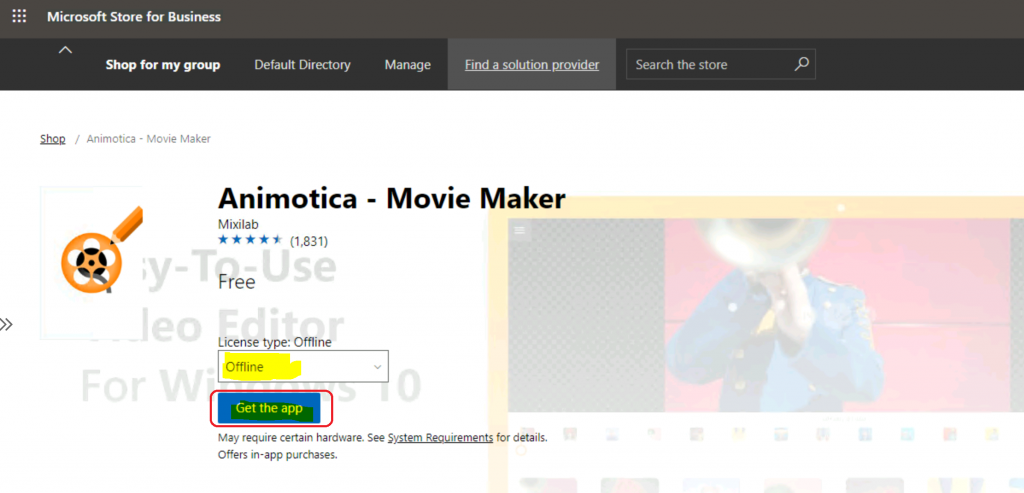
Task: Click the Animotica - Movie Maker heading
Action: click(x=391, y=198)
